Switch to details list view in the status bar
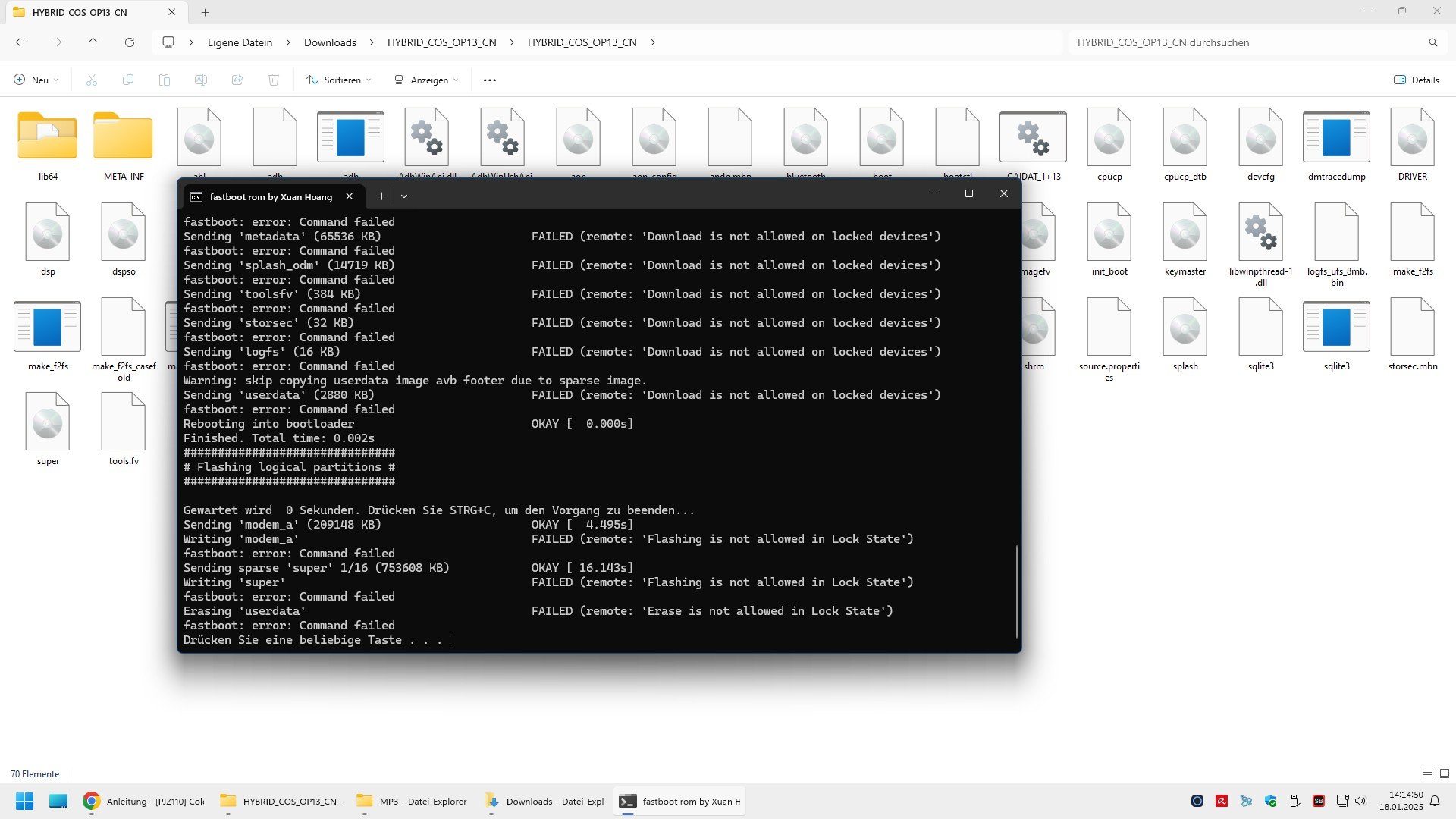1456x819 pixels. click(x=1427, y=773)
